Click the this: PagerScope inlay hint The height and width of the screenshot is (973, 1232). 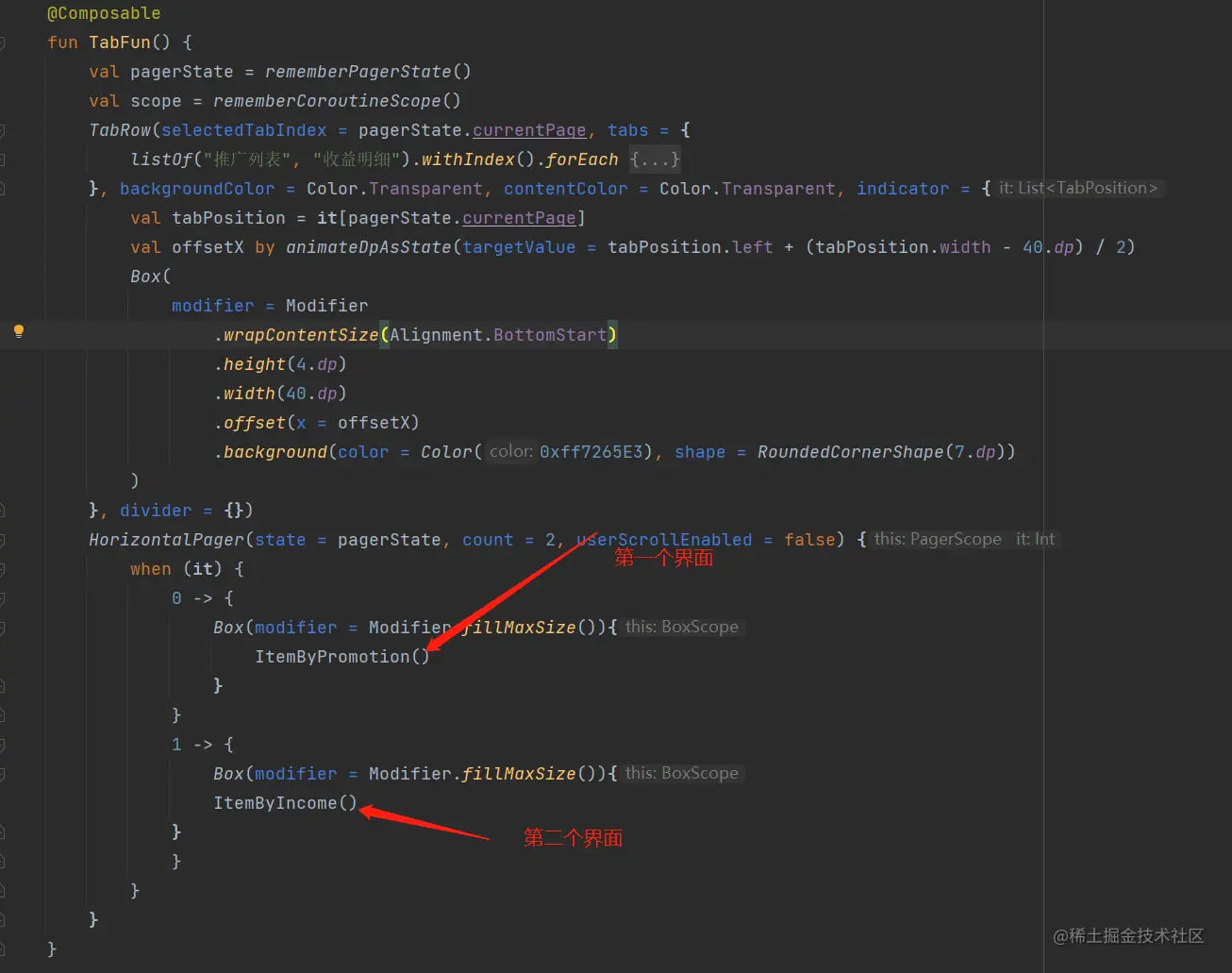(x=938, y=539)
